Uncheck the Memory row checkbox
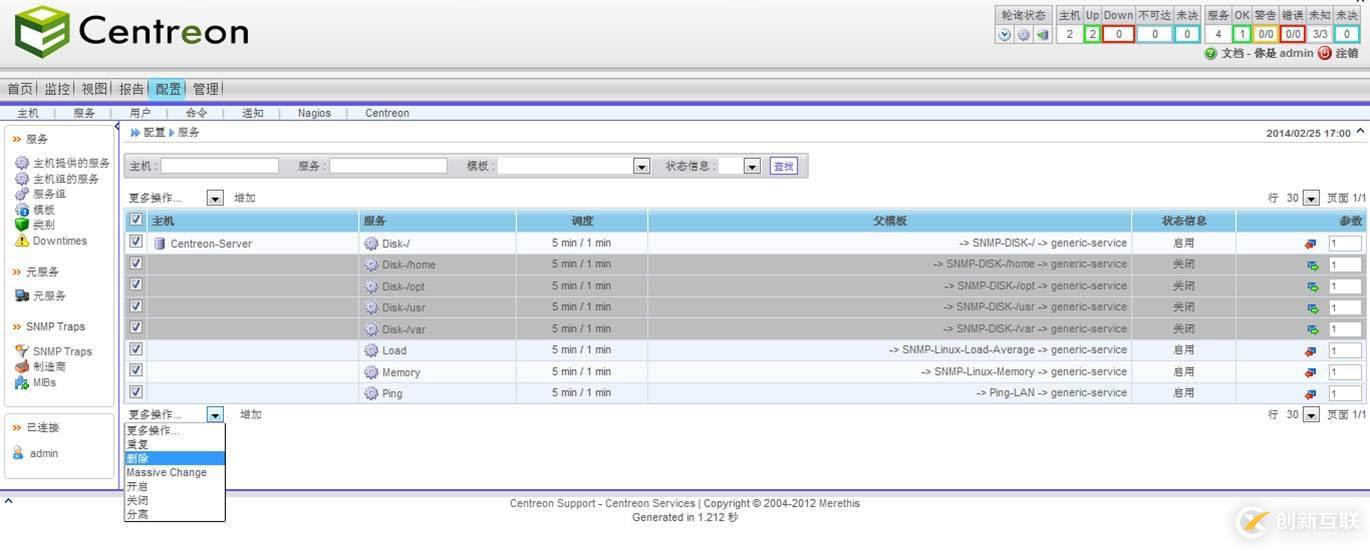Screen dimensions: 1370x551 [136, 371]
